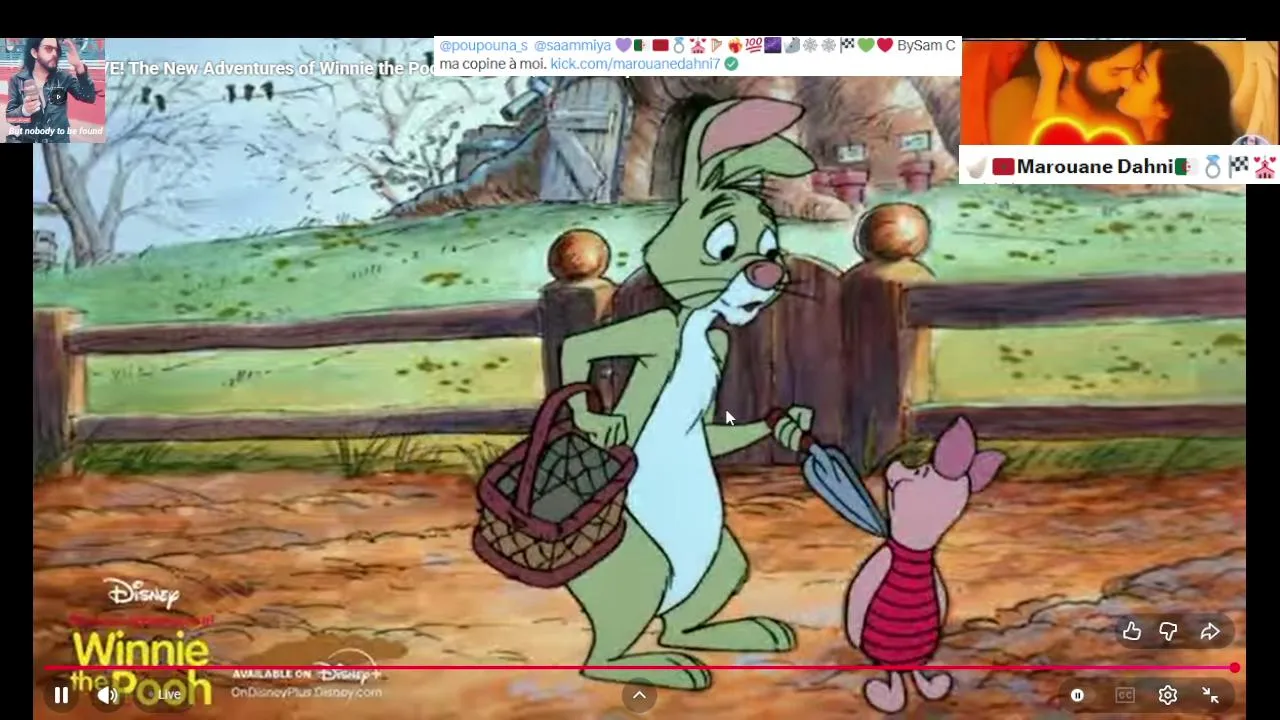Toggle the autoplay switch
1280x720 pixels.
point(1078,695)
